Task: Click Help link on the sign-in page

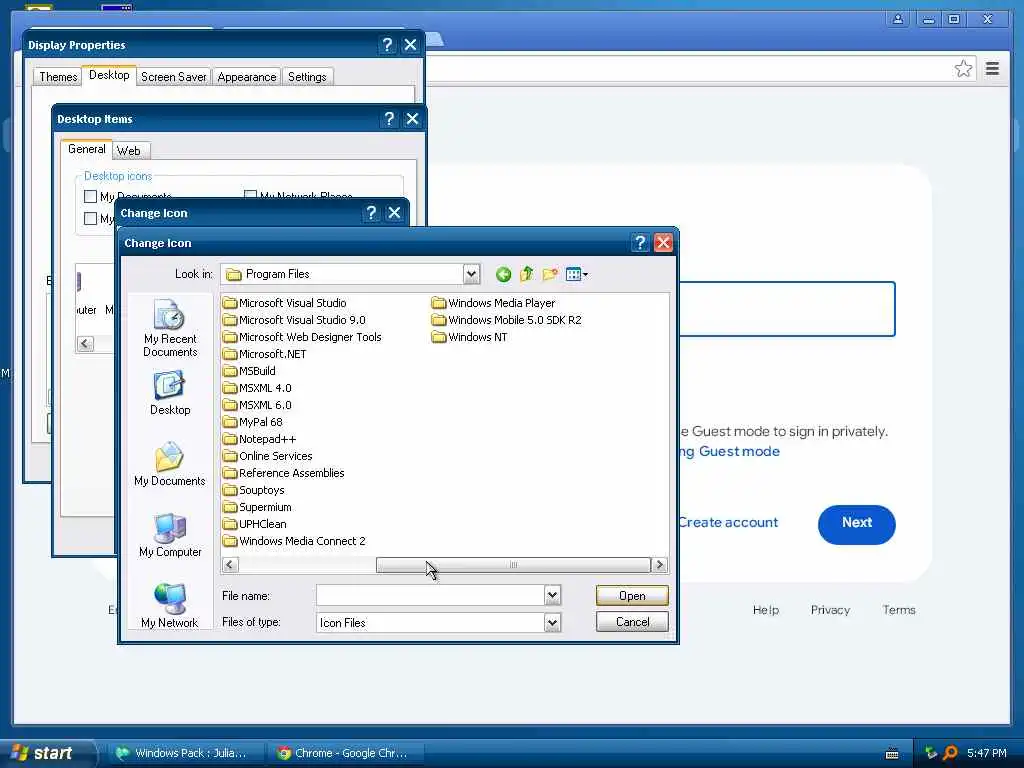Action: click(x=765, y=610)
